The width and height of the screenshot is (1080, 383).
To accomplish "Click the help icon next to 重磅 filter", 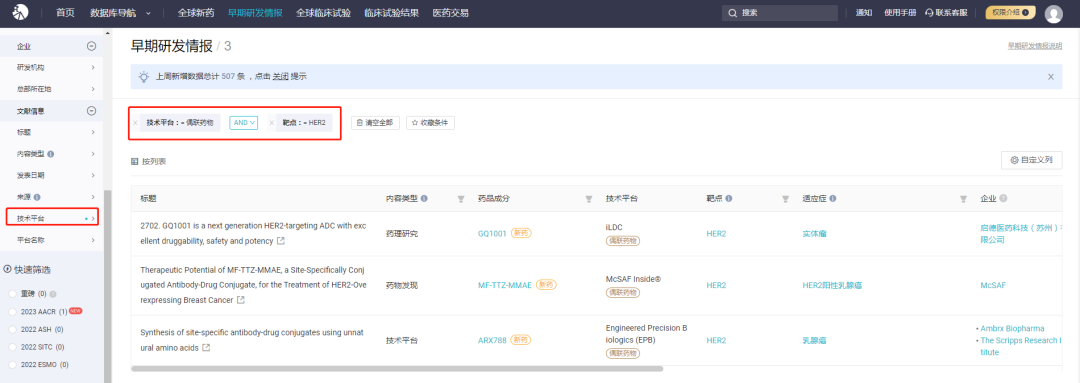I will pos(53,294).
